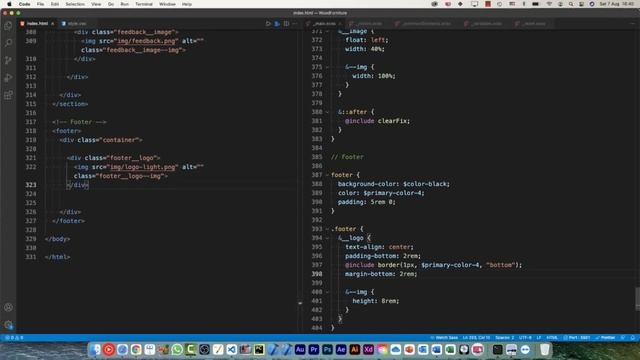The image size is (640, 360).
Task: Open Accounts icon in activity bar
Action: coord(8,307)
